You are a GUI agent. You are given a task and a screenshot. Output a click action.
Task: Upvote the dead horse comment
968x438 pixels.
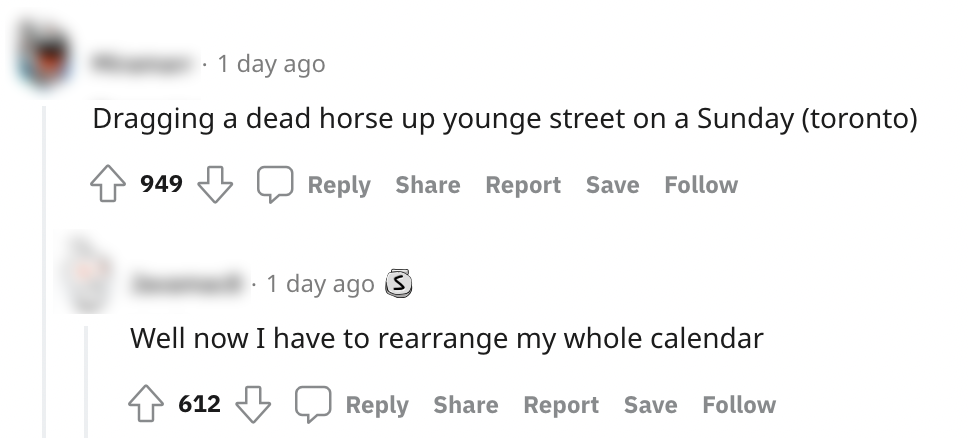click(x=108, y=185)
